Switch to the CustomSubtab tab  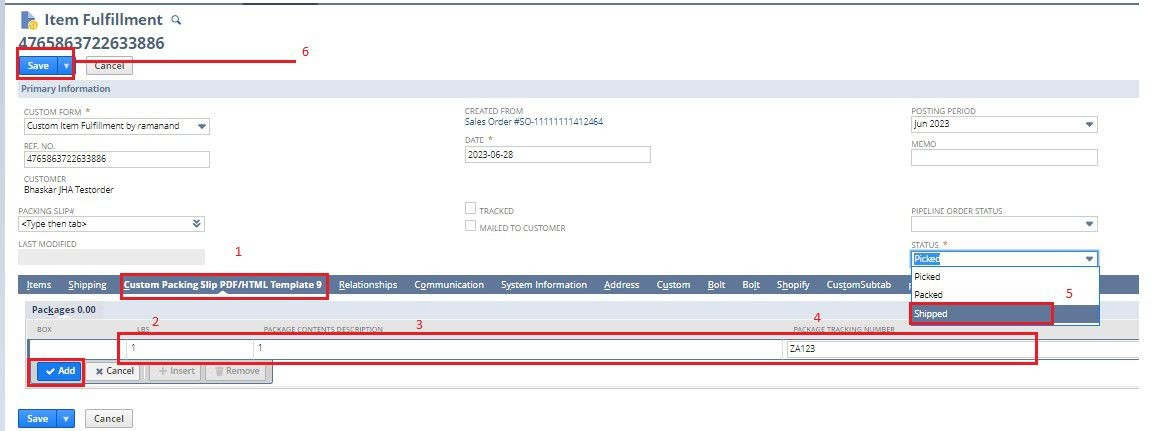click(x=858, y=285)
